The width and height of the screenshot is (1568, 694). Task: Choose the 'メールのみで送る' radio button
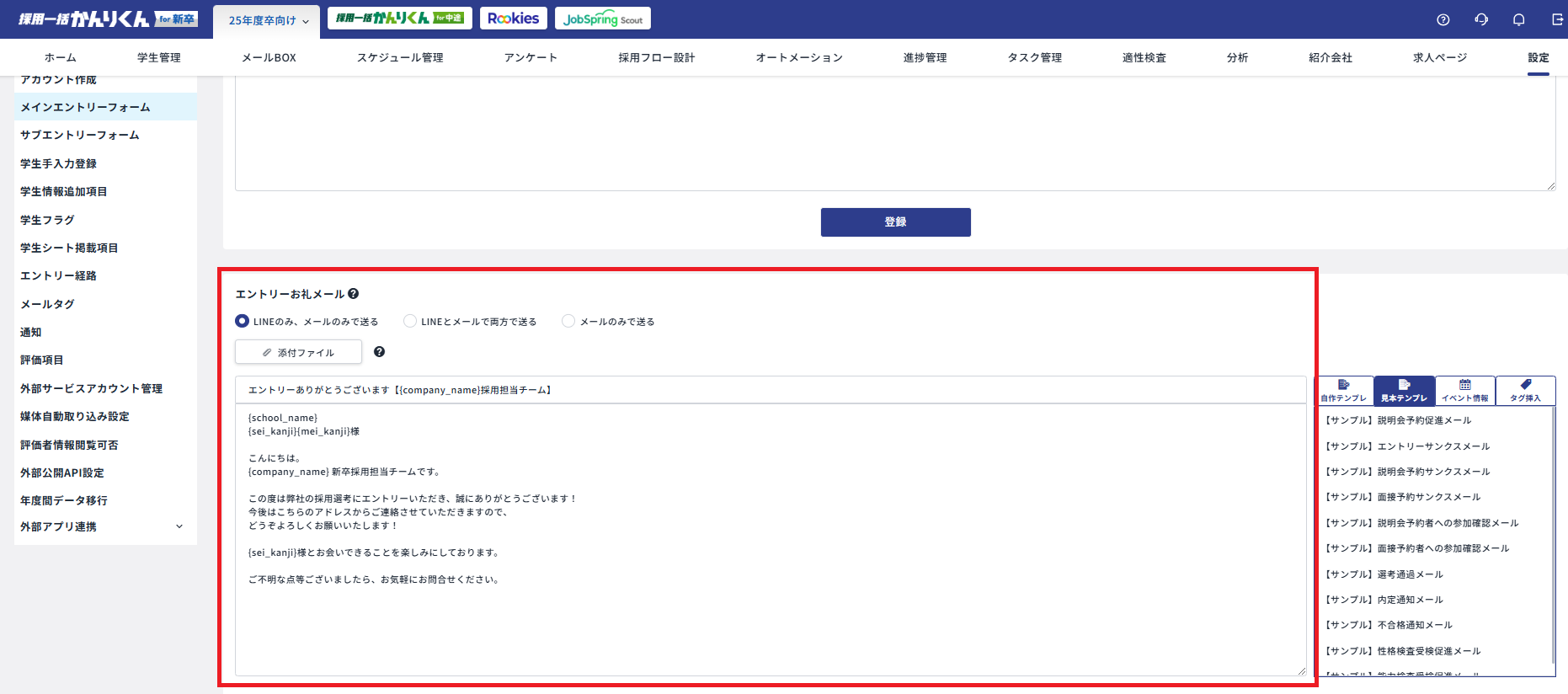[568, 321]
